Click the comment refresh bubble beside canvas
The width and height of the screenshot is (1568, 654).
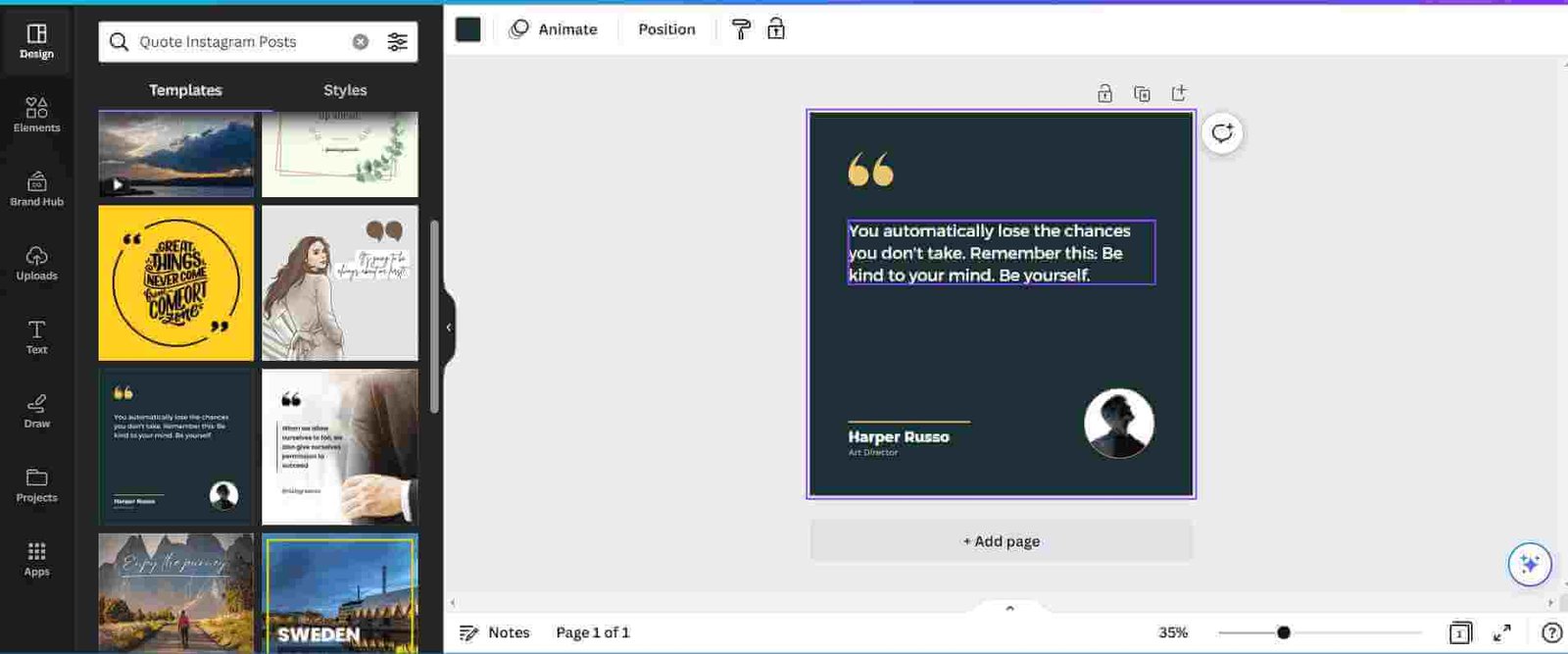(1222, 132)
